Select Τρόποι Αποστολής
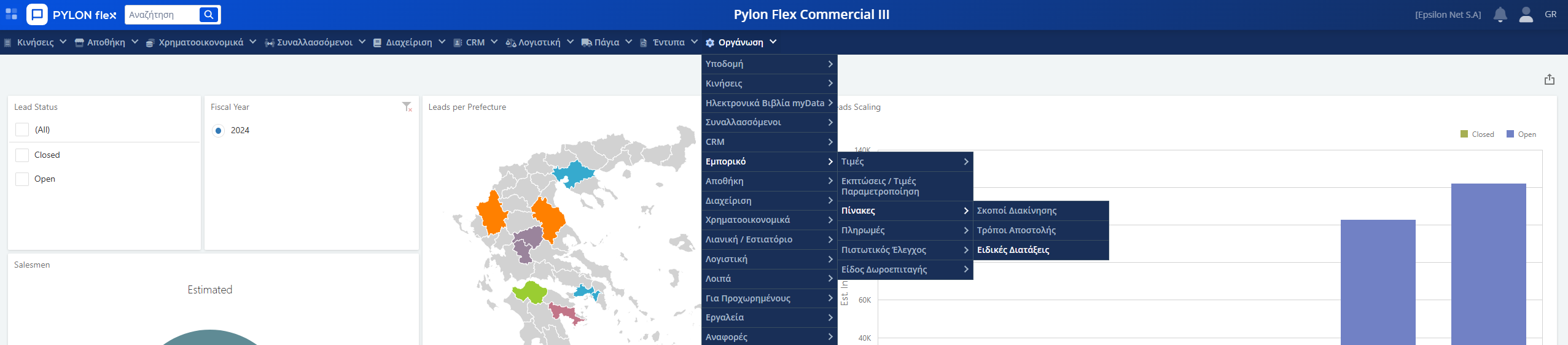The height and width of the screenshot is (345, 1568). click(x=1041, y=230)
